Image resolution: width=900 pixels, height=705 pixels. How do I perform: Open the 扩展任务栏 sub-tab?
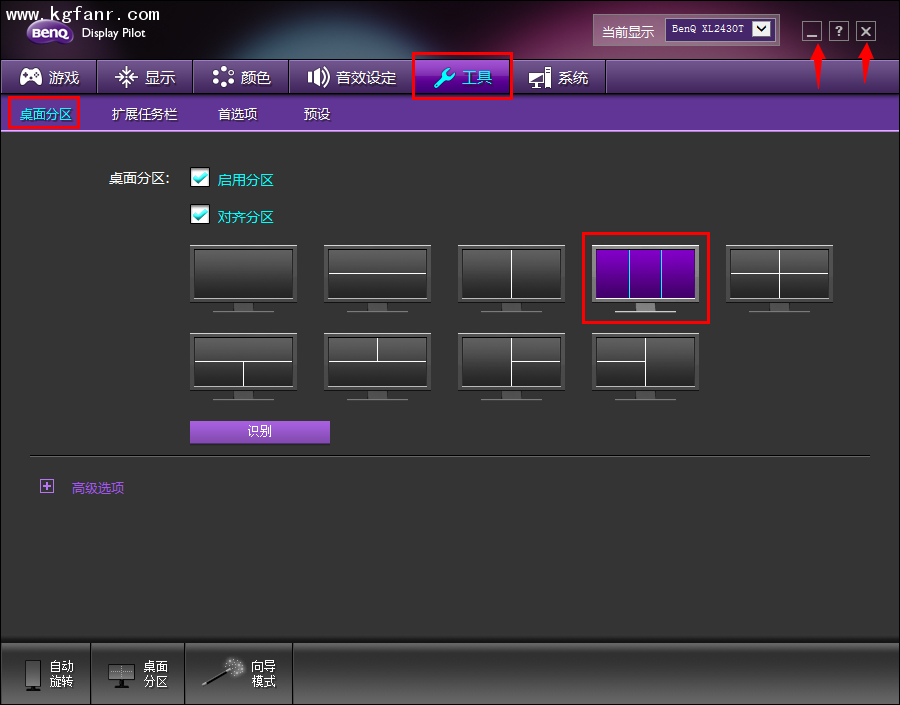(144, 114)
